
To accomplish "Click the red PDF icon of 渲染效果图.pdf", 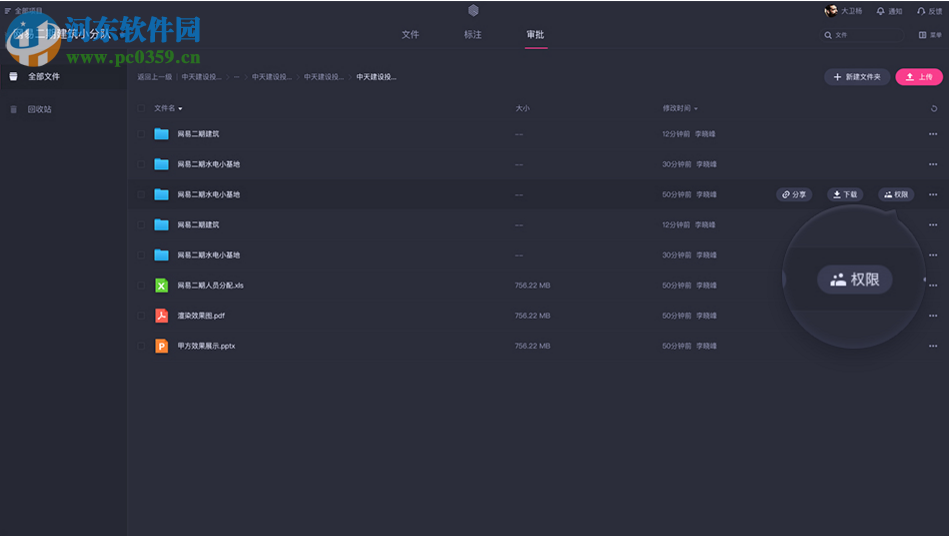I will point(161,315).
